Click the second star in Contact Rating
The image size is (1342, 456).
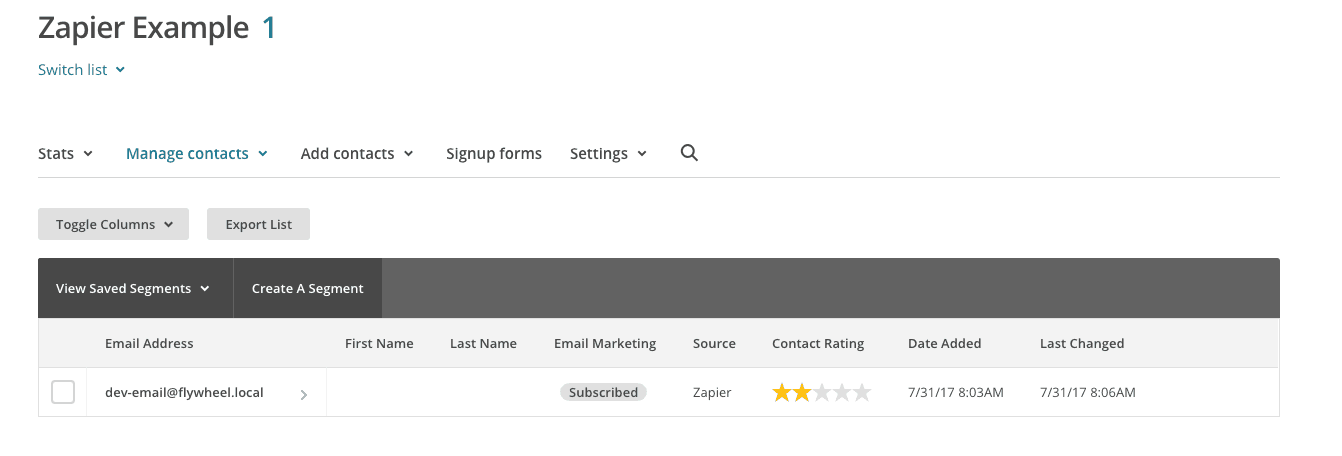pyautogui.click(x=802, y=393)
